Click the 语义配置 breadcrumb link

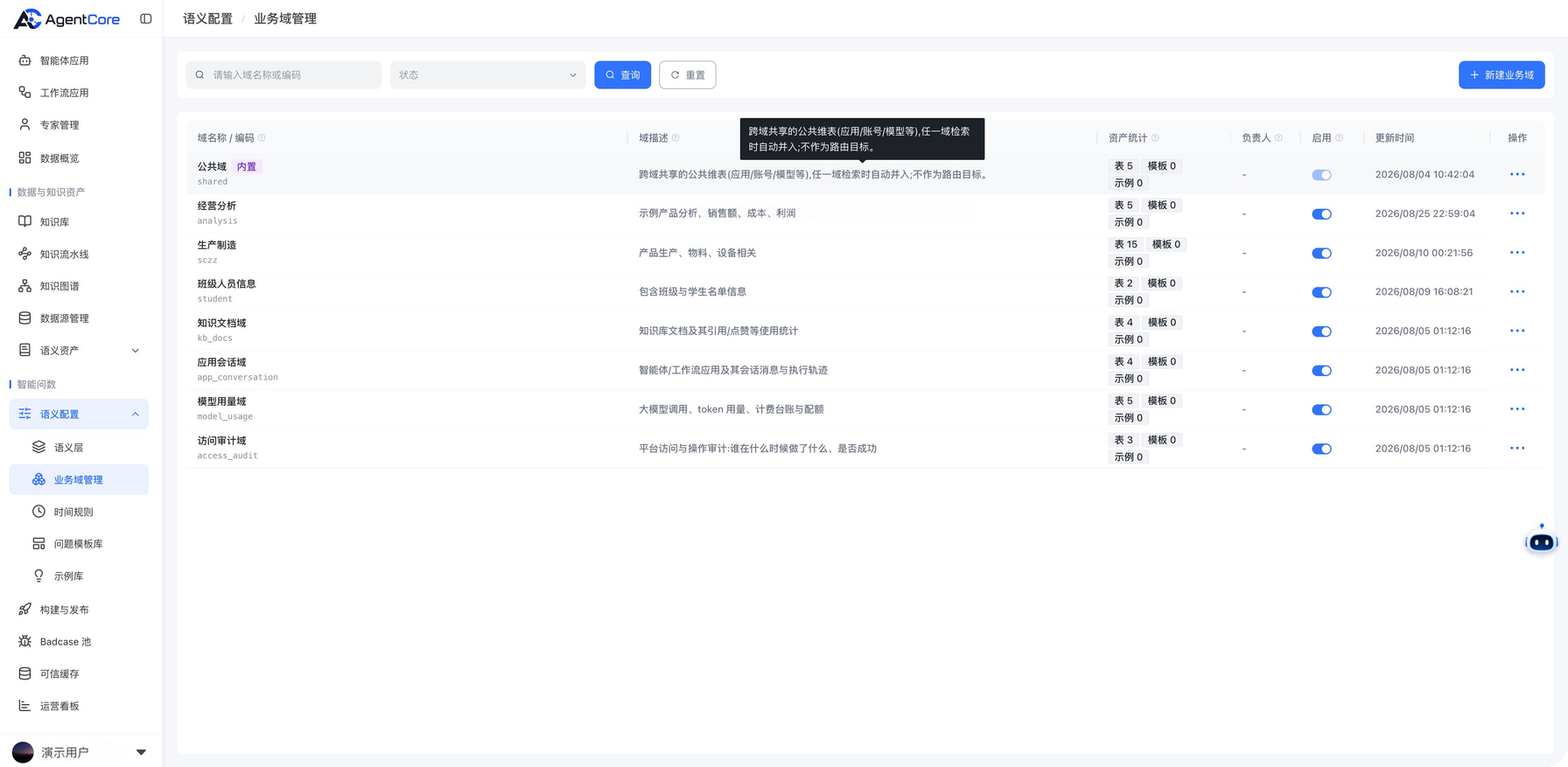(208, 19)
